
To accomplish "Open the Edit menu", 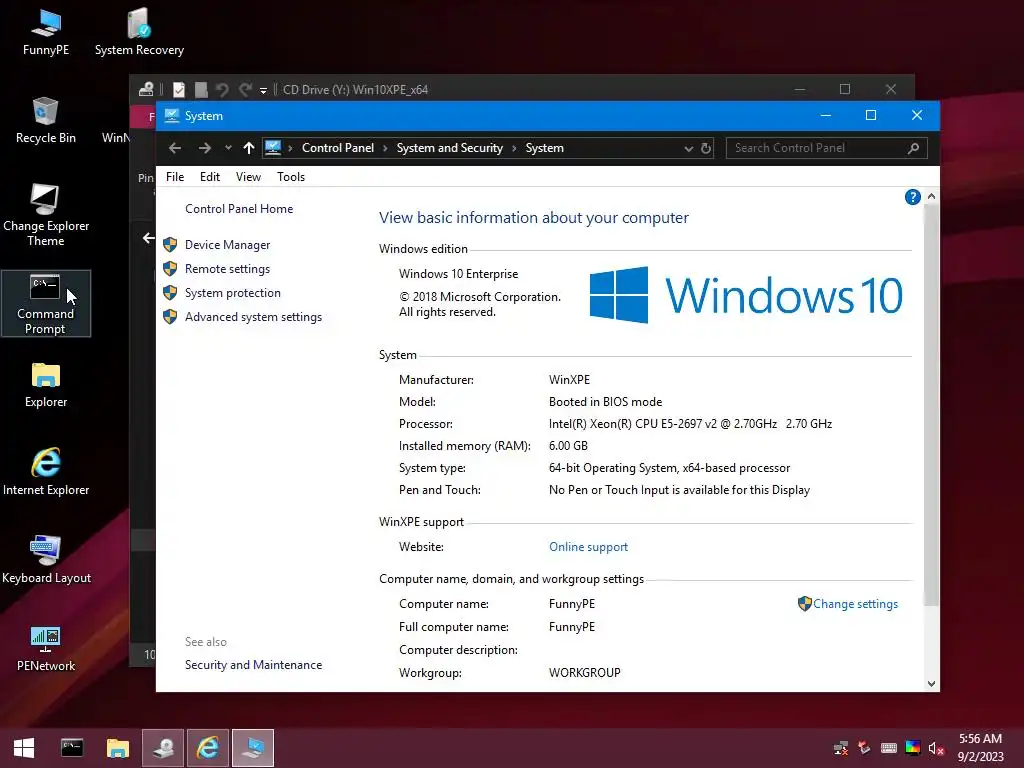I will tap(210, 177).
